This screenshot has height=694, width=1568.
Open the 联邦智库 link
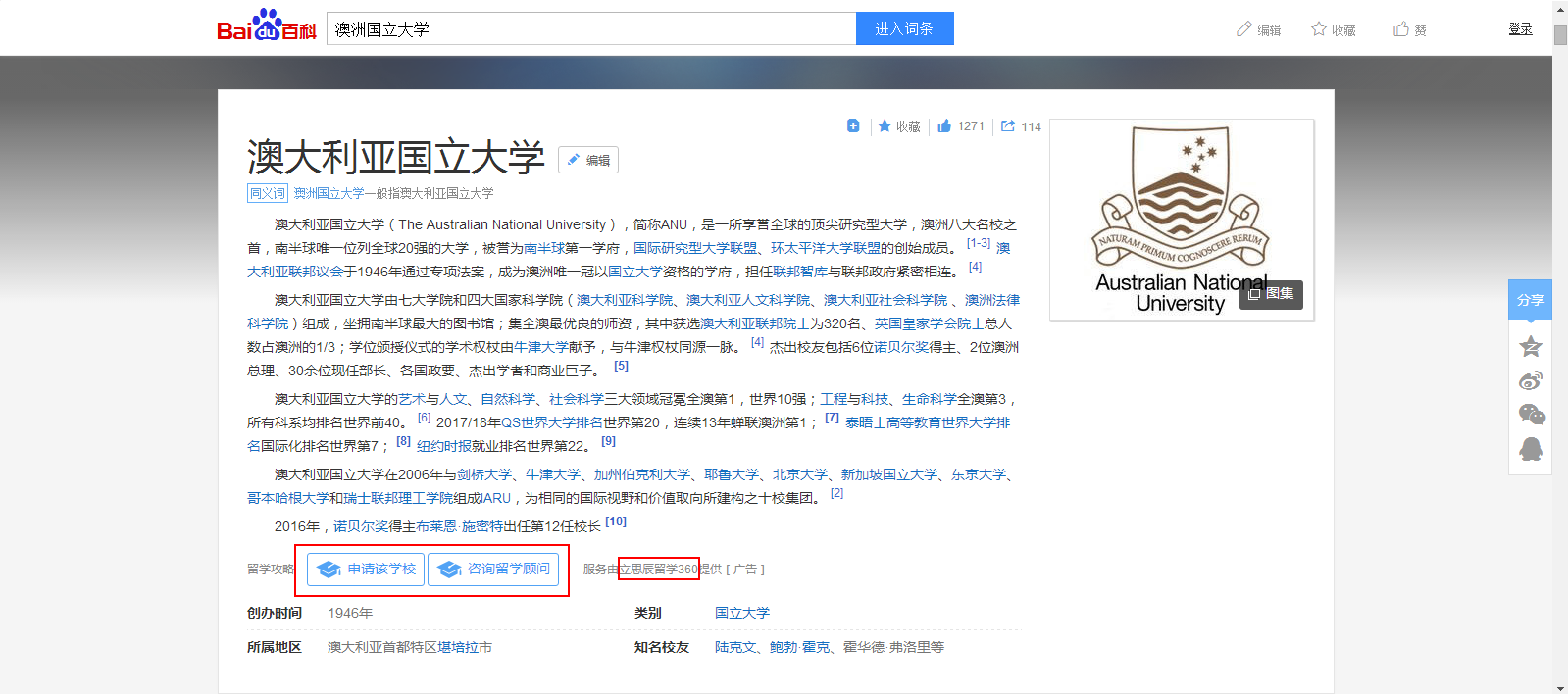click(800, 272)
